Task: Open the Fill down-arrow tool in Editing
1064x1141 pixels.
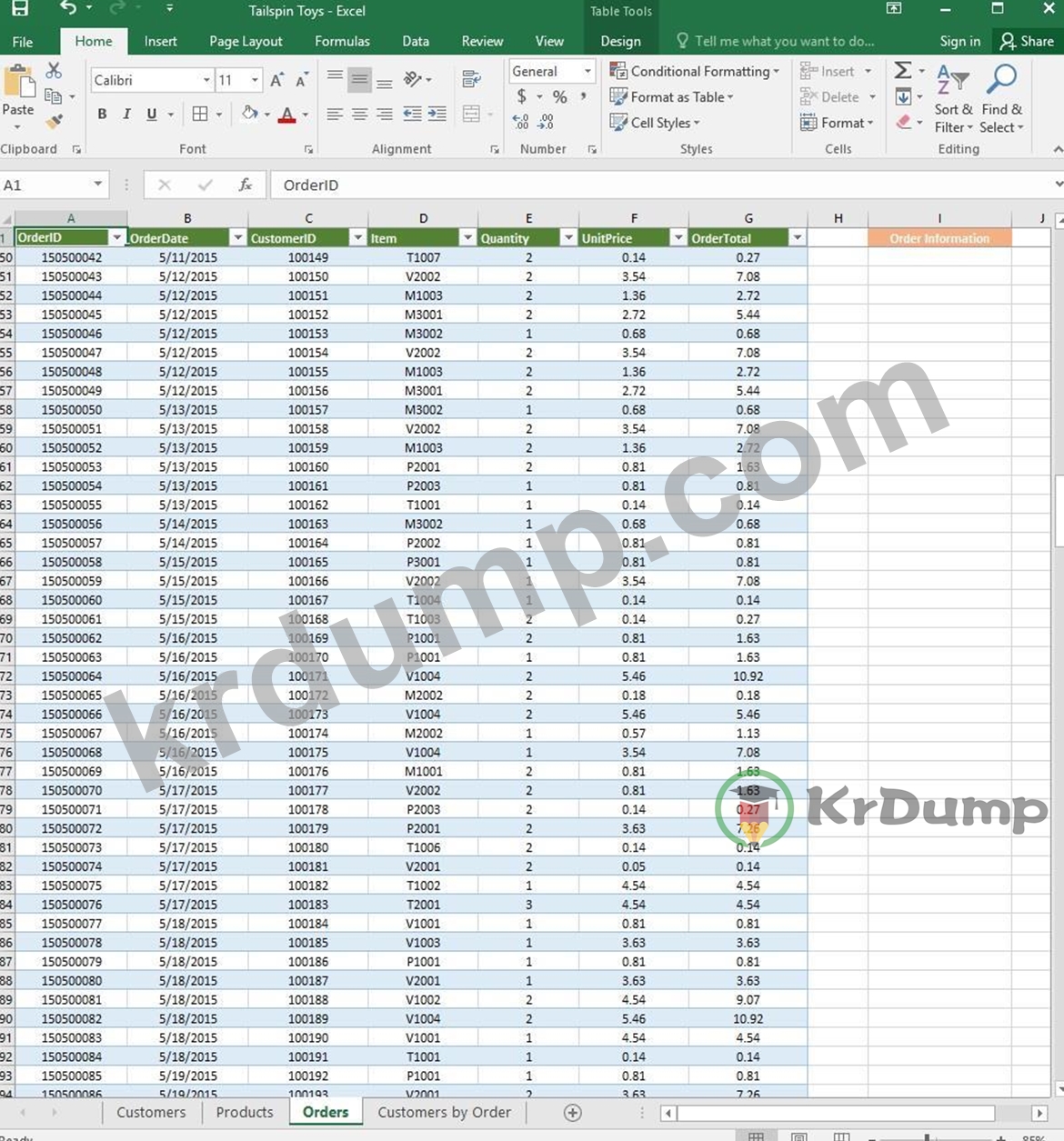Action: point(903,96)
